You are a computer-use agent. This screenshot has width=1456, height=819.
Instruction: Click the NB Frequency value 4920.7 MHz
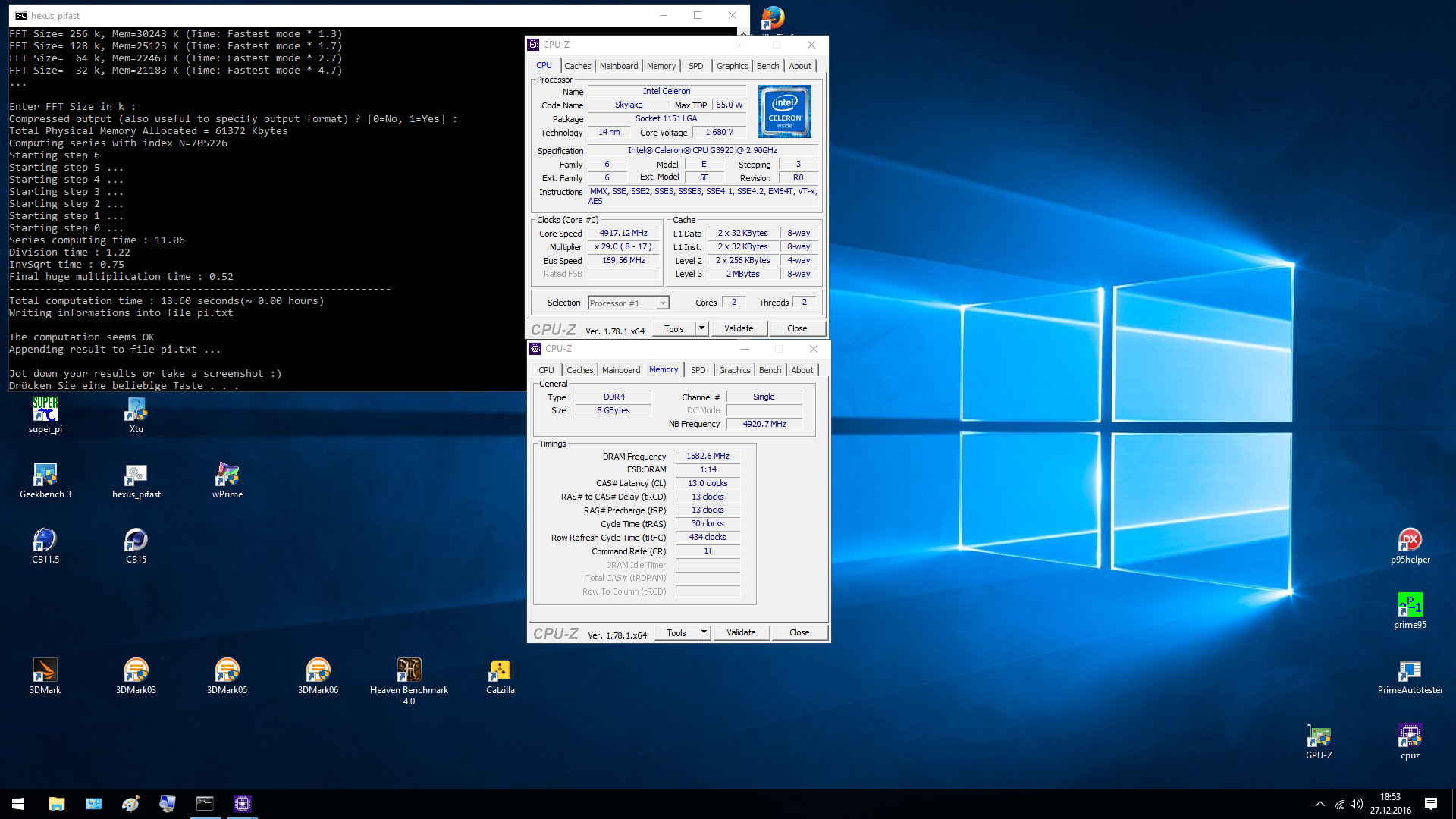pyautogui.click(x=764, y=424)
